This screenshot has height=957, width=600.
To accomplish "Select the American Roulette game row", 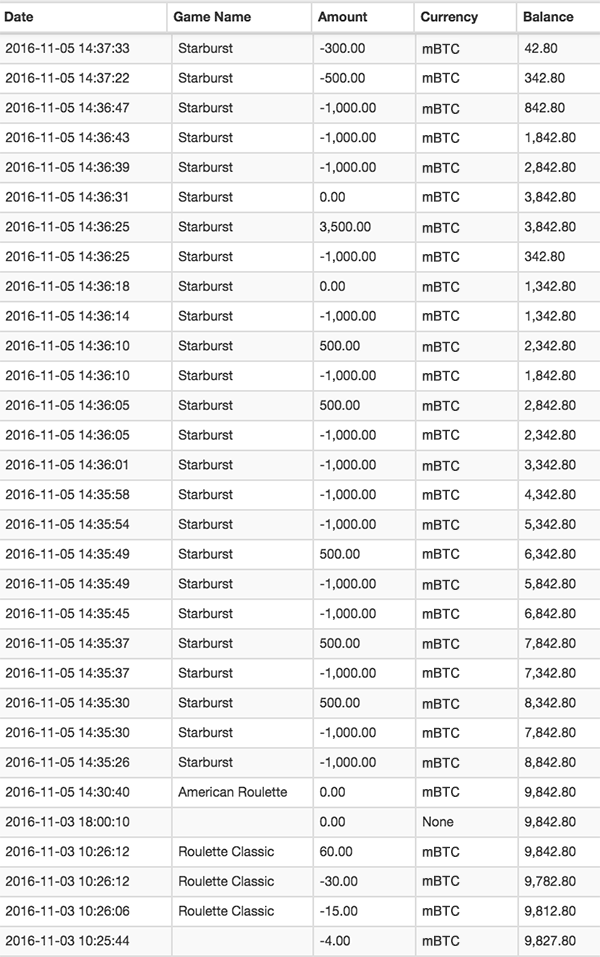I will tap(300, 792).
